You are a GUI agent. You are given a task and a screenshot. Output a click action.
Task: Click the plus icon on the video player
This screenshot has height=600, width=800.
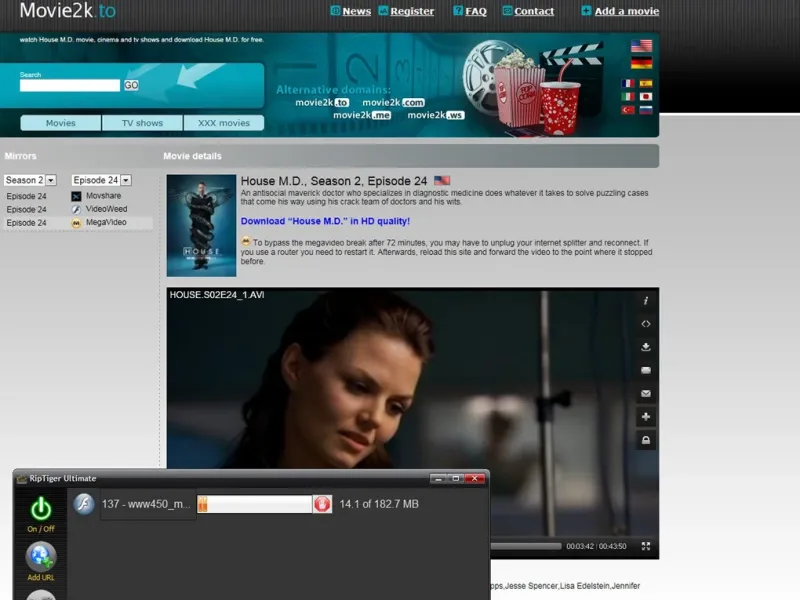coord(645,417)
